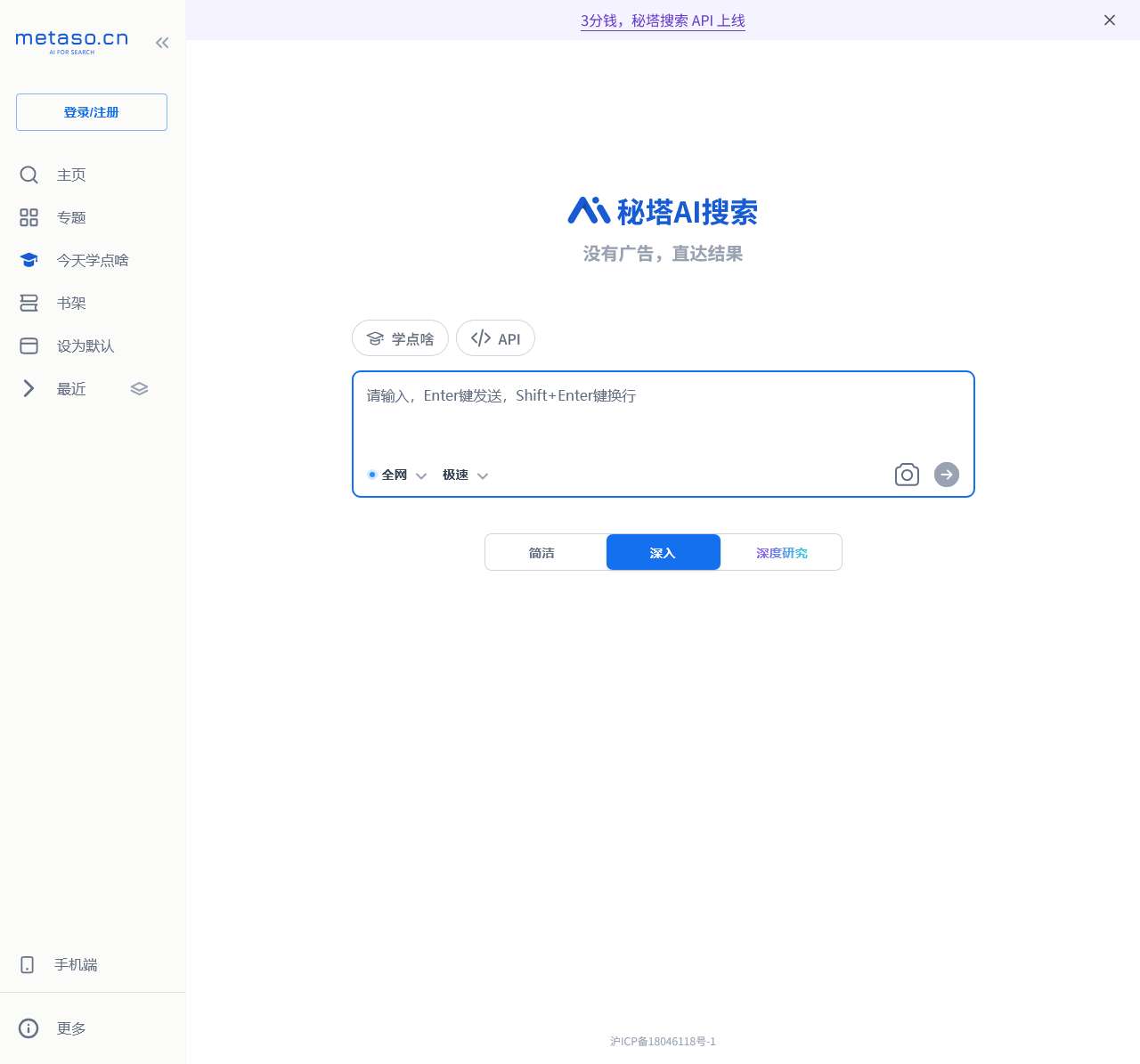1140x1064 pixels.
Task: Switch to the 简洁 mode tab
Action: pyautogui.click(x=541, y=552)
